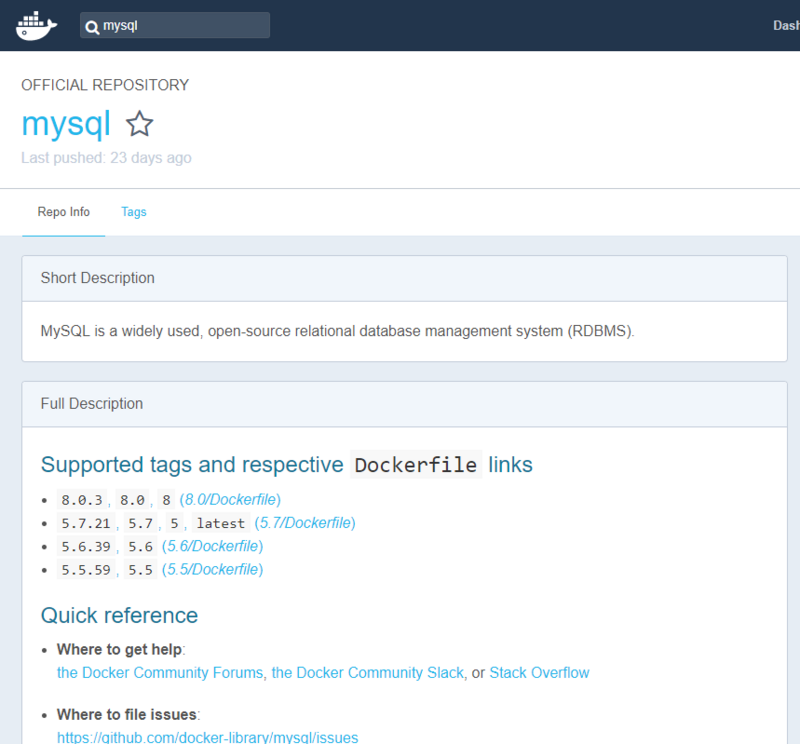Visit the Docker Community Slack link
This screenshot has height=744, width=800.
(x=367, y=673)
